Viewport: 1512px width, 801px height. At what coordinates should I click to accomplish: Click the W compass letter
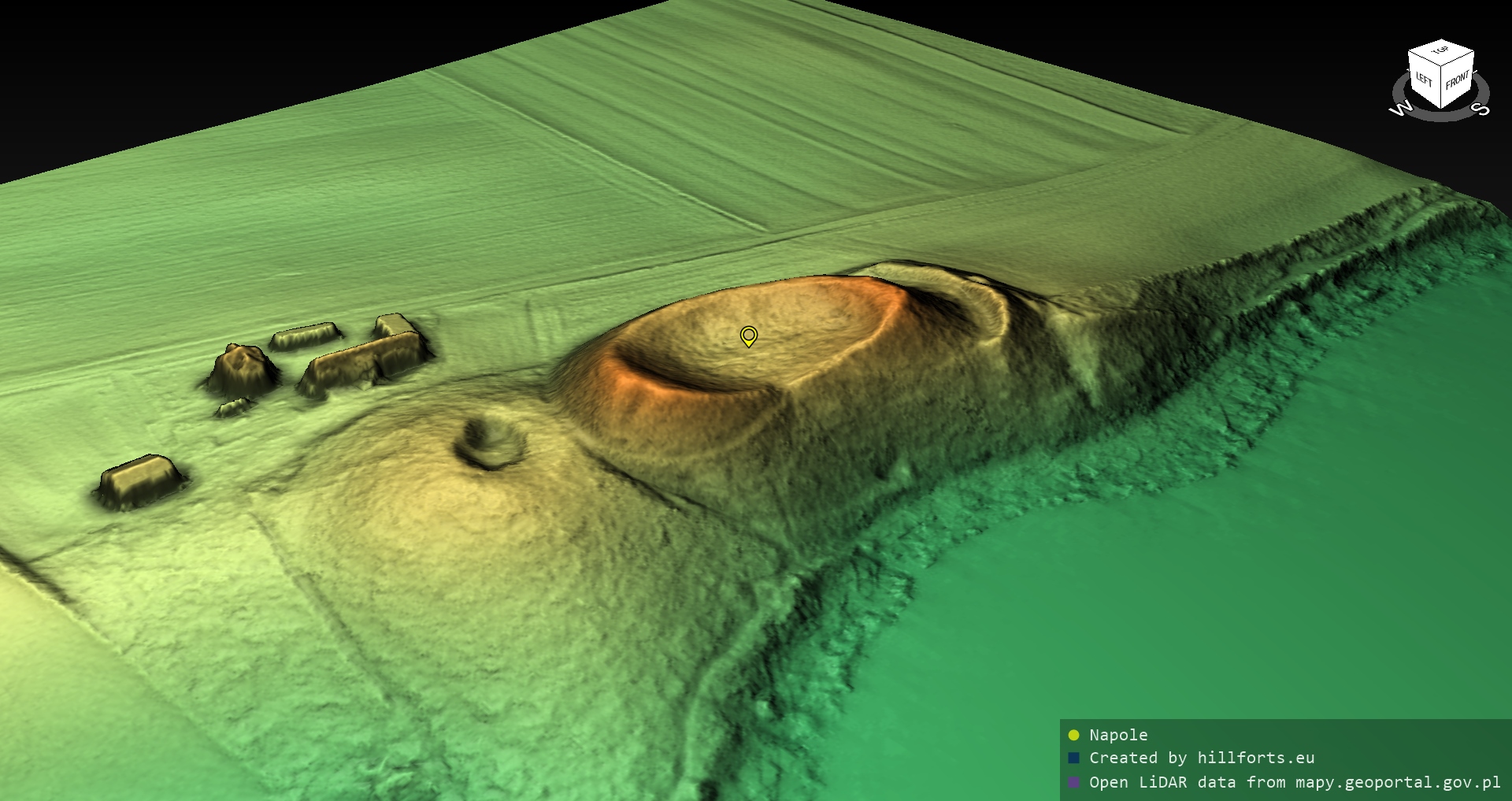[1400, 109]
